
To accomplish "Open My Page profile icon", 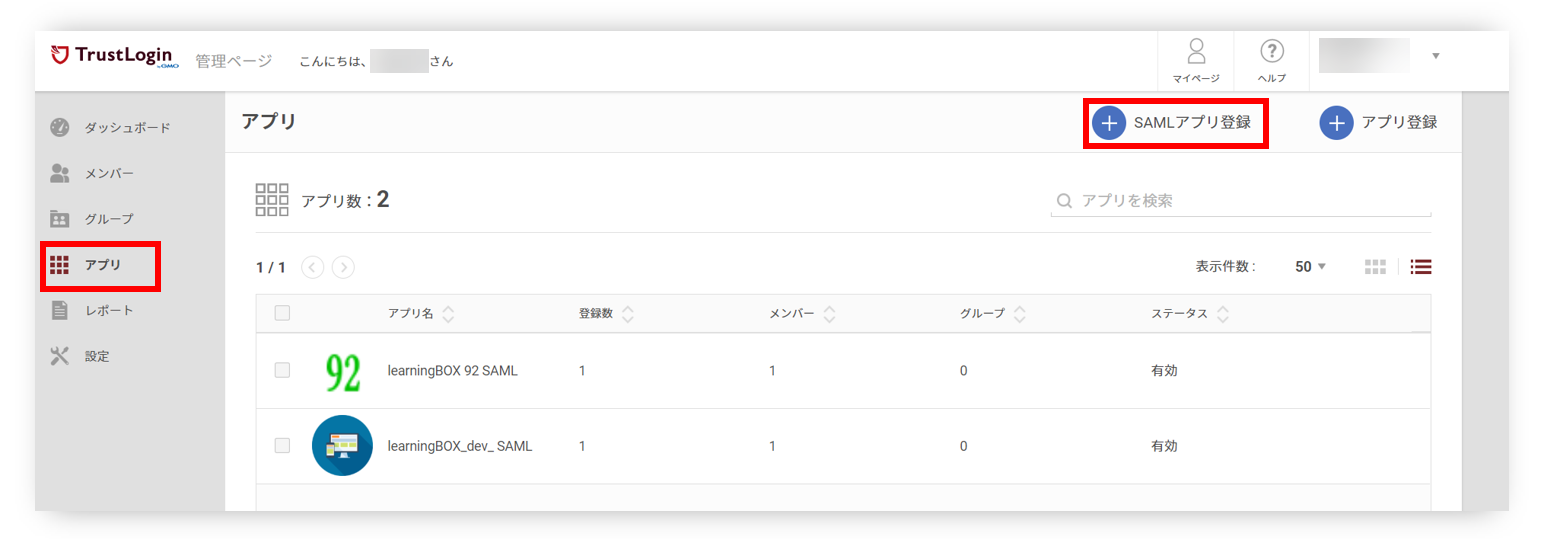I will [x=1195, y=52].
